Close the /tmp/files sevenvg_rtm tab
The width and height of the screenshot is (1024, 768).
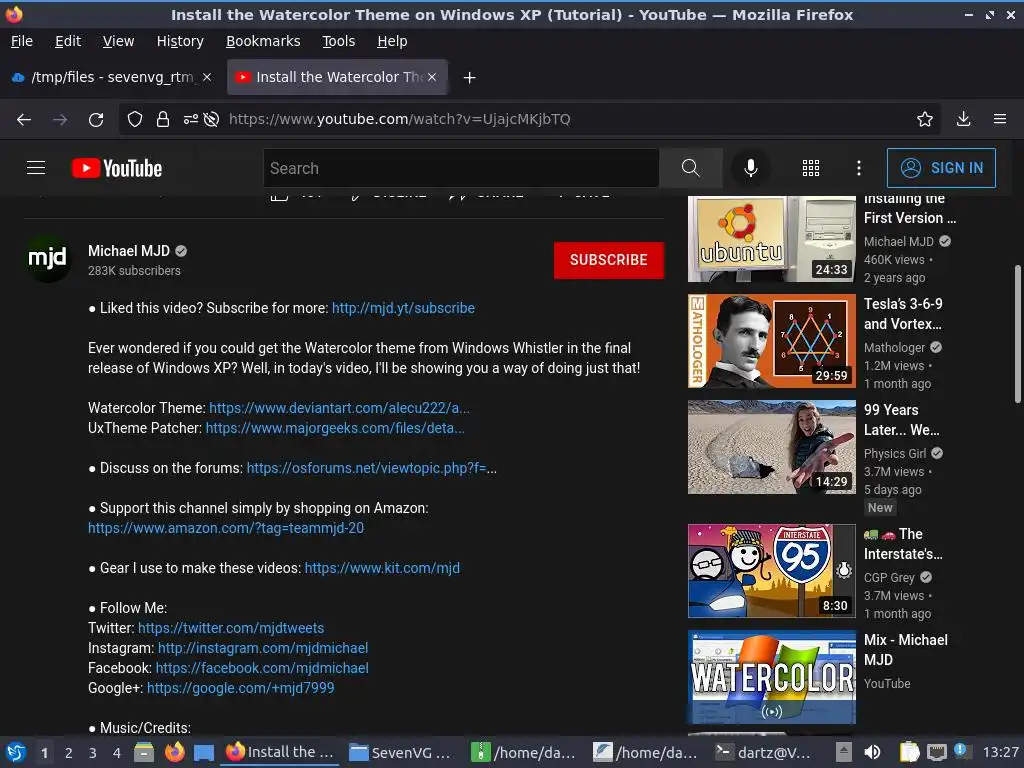[206, 77]
